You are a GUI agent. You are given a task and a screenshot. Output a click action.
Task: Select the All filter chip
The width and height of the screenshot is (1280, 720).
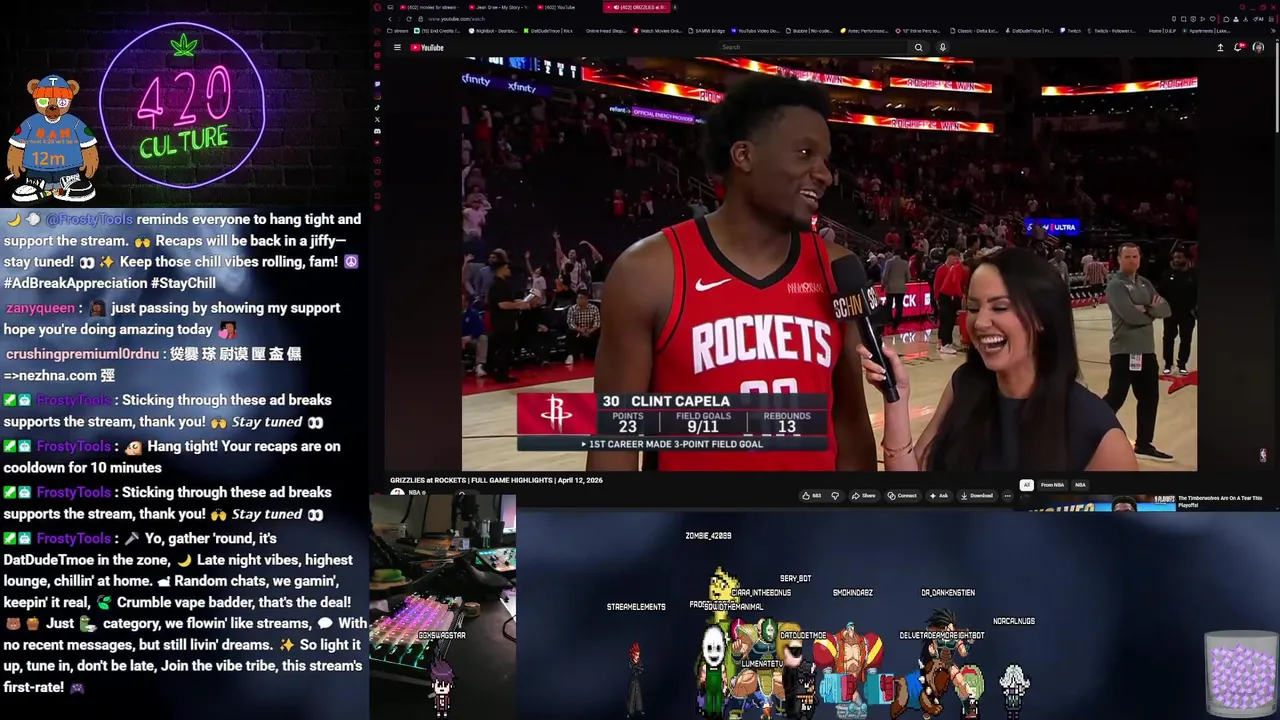point(1026,485)
